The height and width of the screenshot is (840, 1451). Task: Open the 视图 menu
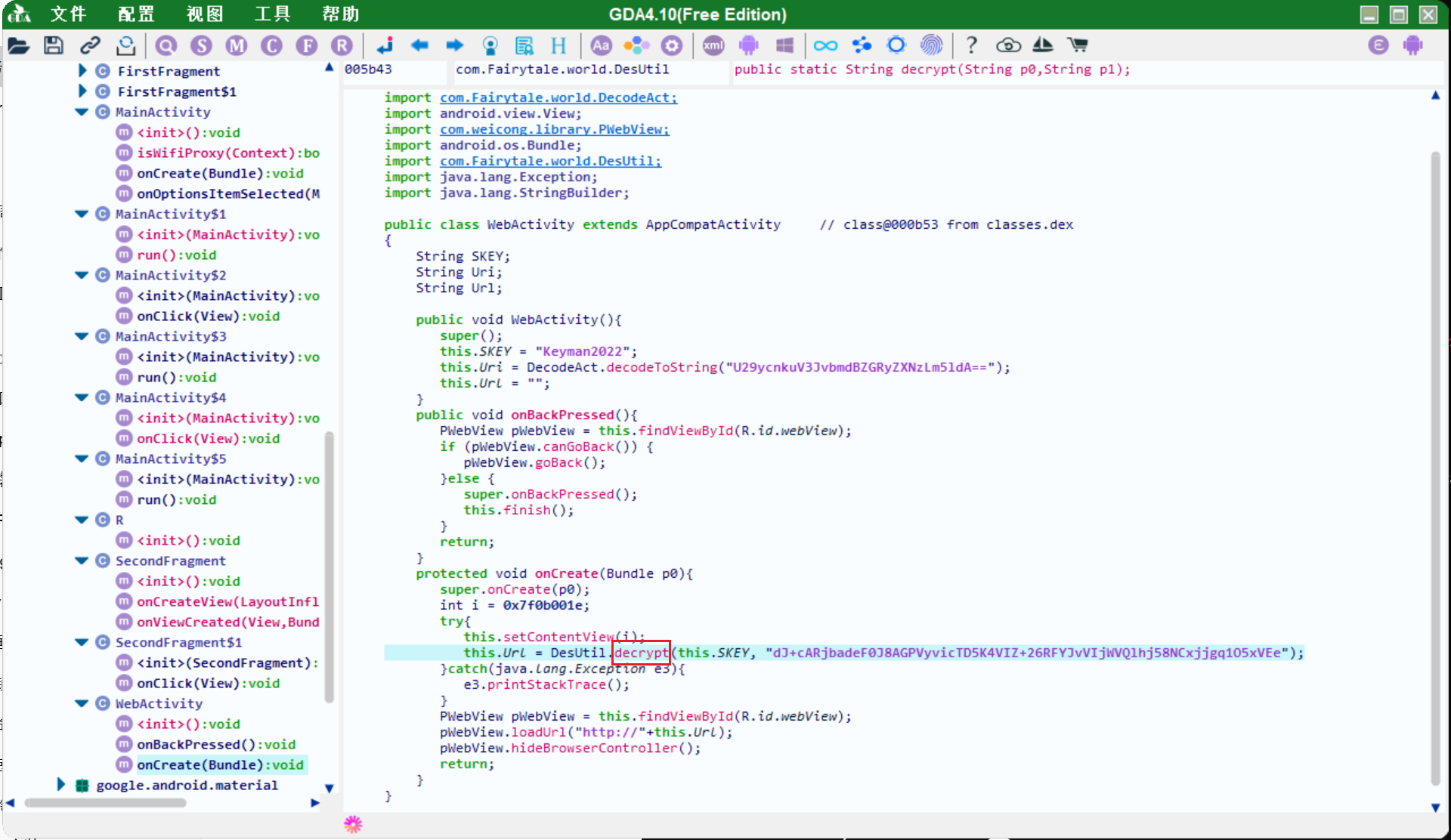[205, 14]
